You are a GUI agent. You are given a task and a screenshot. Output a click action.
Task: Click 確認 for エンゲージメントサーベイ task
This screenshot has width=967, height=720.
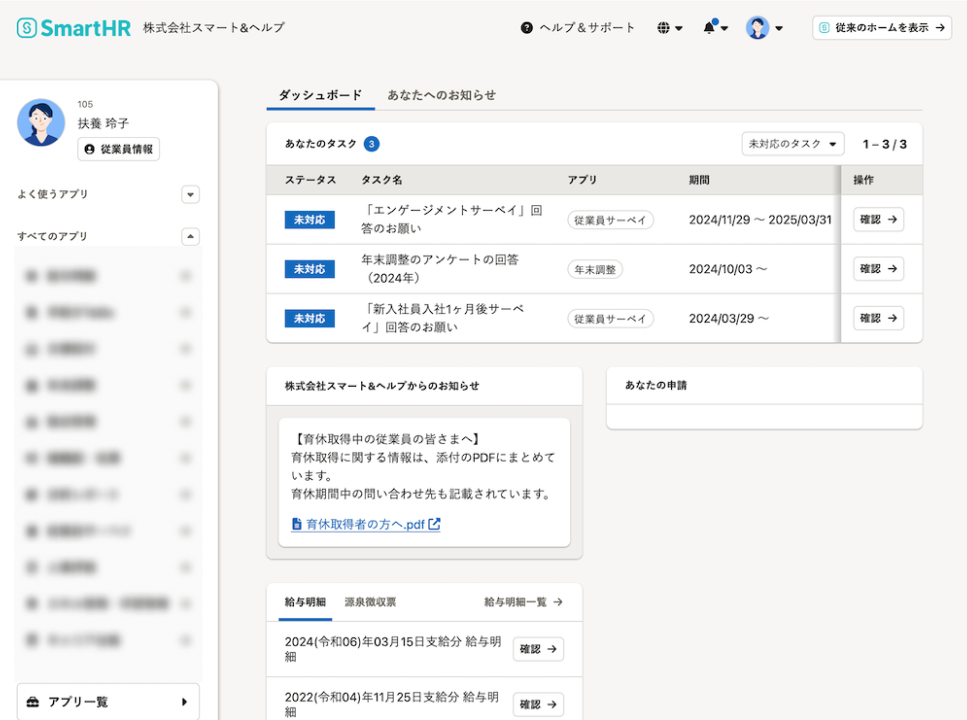click(x=878, y=220)
